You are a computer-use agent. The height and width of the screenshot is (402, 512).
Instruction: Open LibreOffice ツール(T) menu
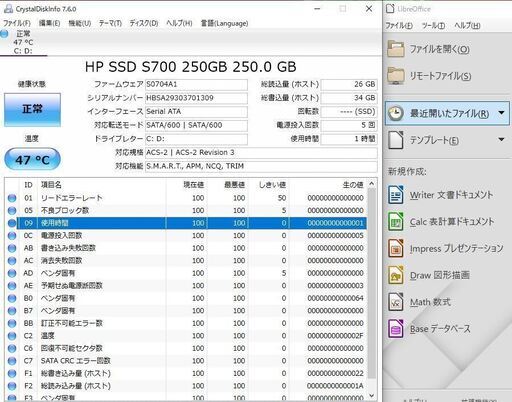[x=433, y=25]
